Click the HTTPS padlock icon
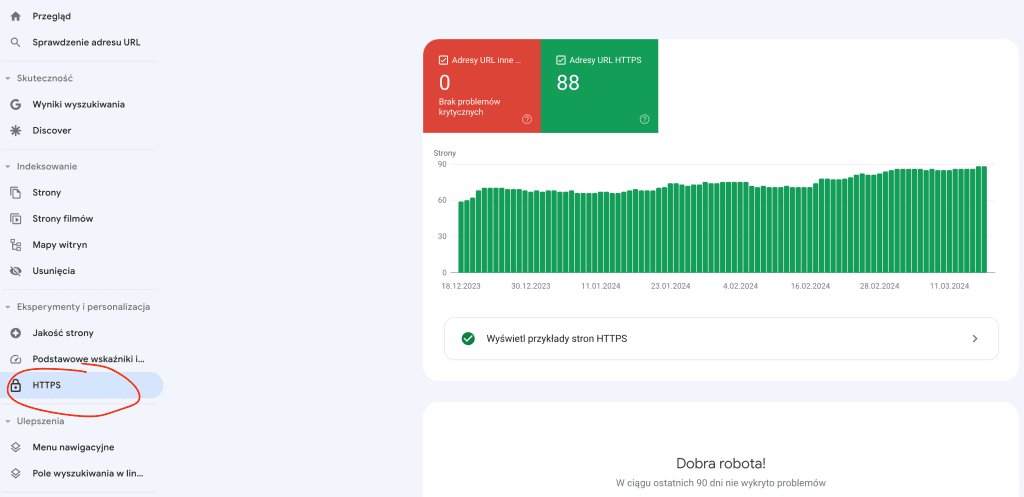 16,385
